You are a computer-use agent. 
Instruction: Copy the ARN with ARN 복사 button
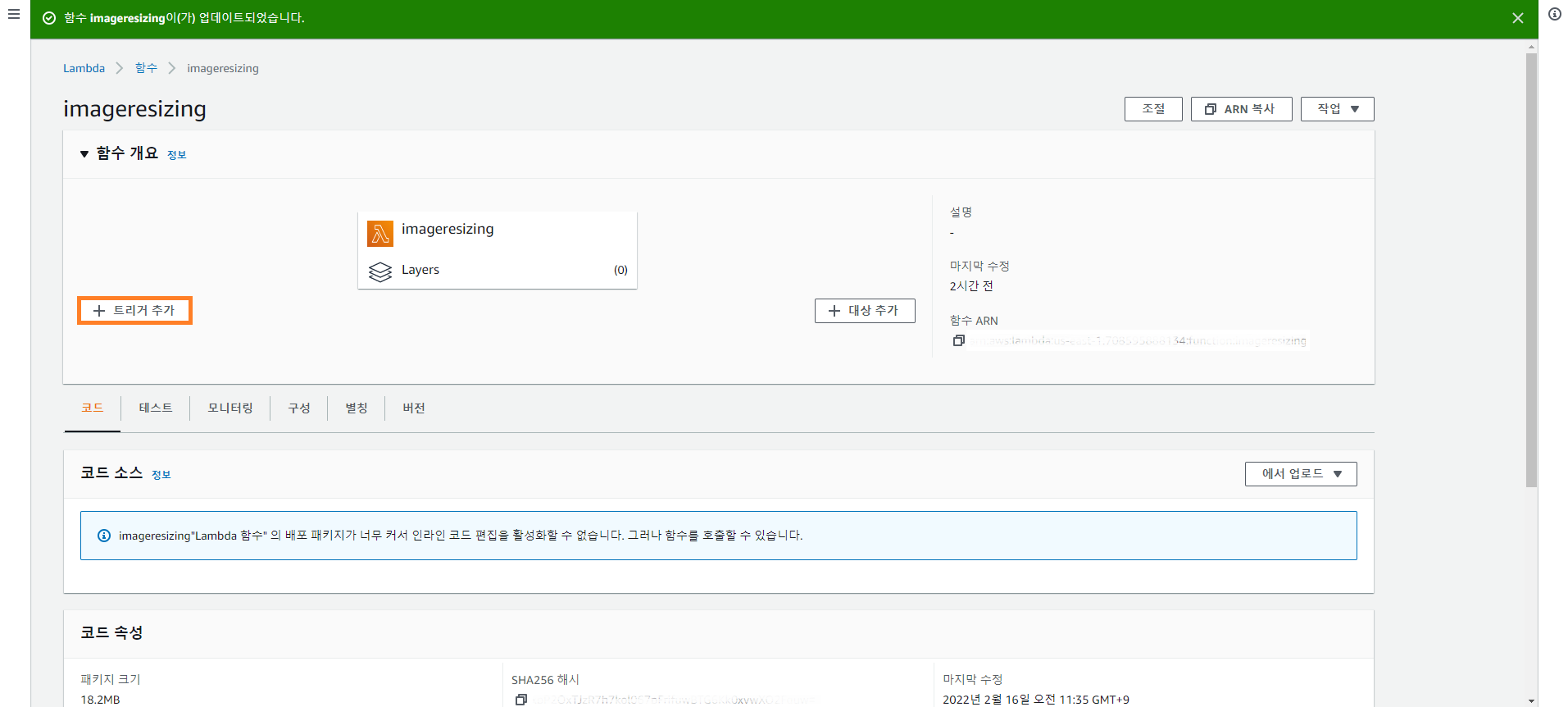(1241, 109)
